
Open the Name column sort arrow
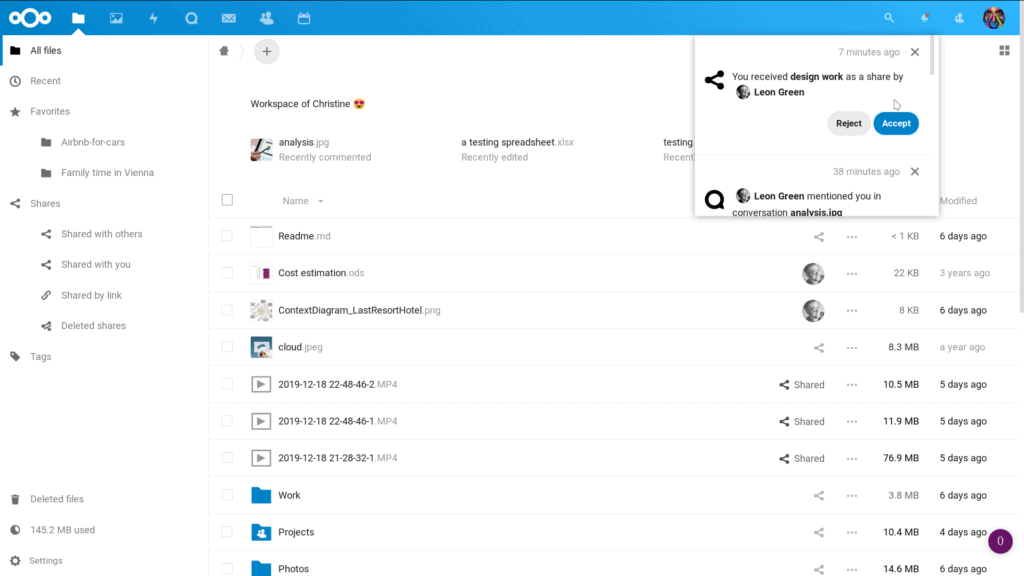point(321,201)
